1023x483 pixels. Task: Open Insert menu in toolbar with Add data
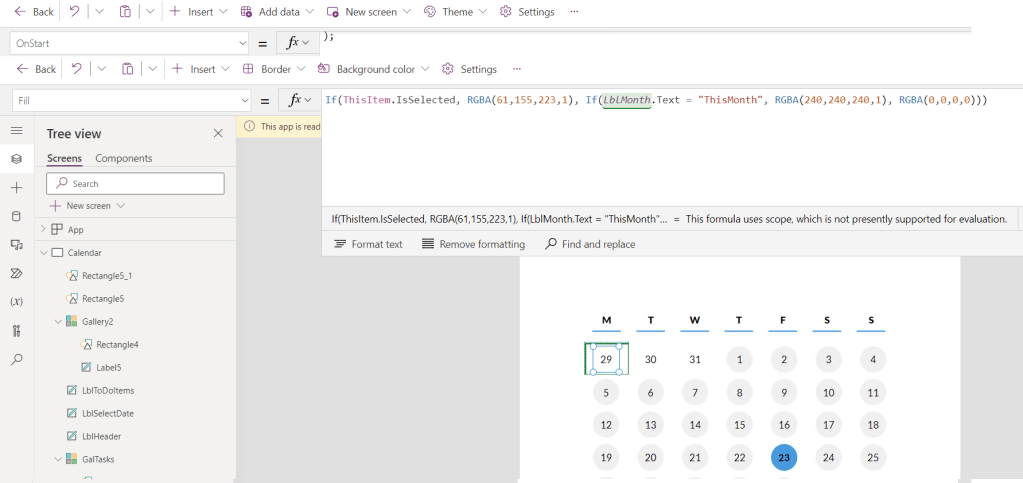pyautogui.click(x=199, y=12)
